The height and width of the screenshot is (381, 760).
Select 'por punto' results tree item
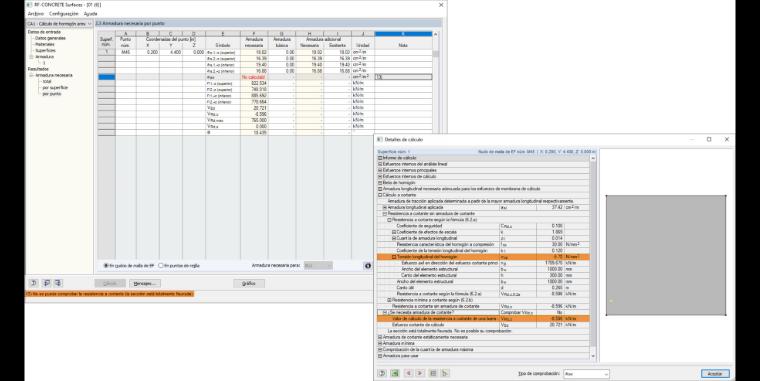click(x=52, y=94)
